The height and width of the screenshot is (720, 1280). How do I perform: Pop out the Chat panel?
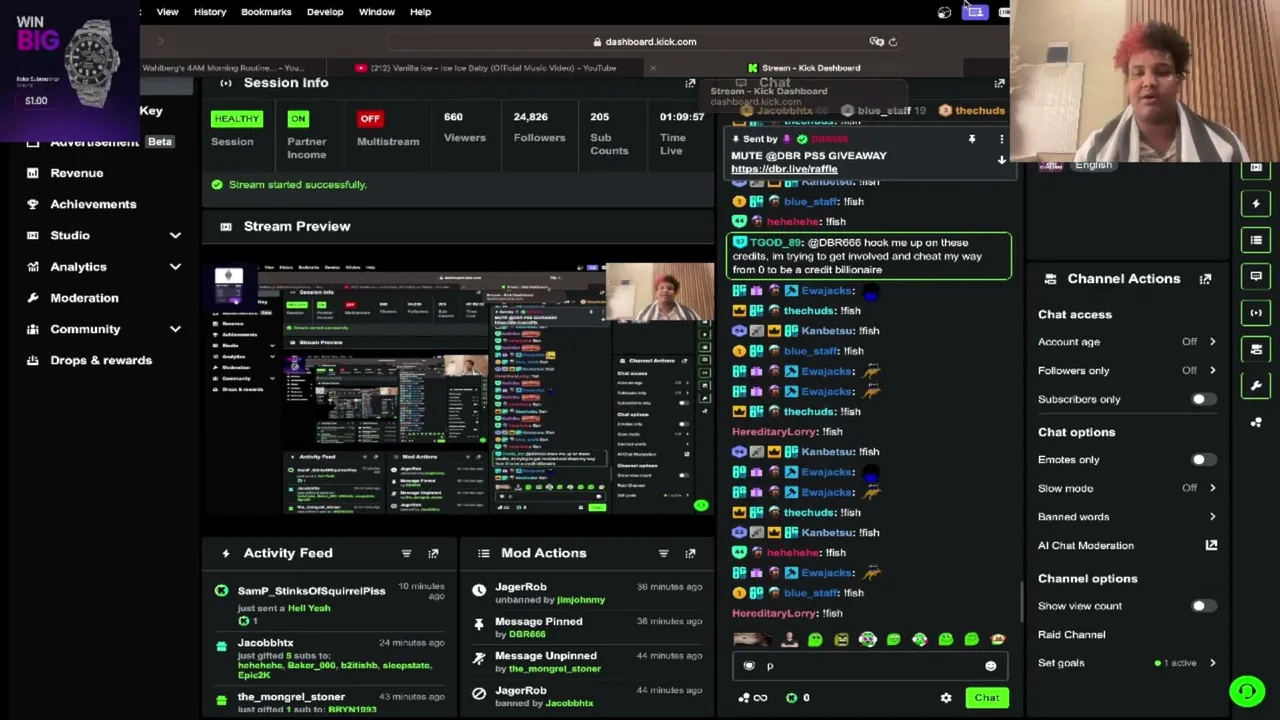coord(999,83)
